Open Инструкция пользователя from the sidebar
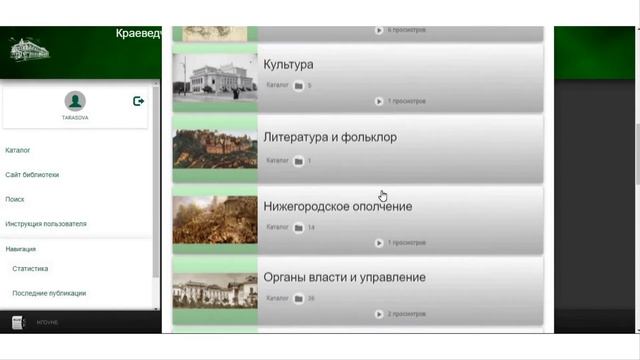 click(x=46, y=224)
